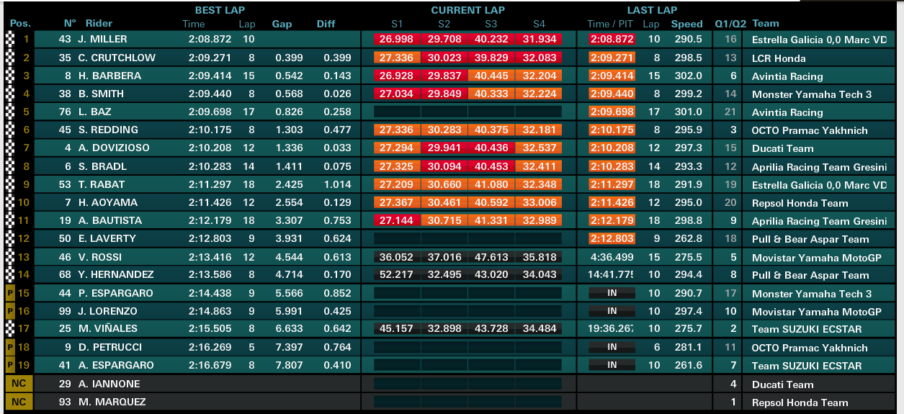The height and width of the screenshot is (414, 904).
Task: Click the Team column header
Action: 766,24
